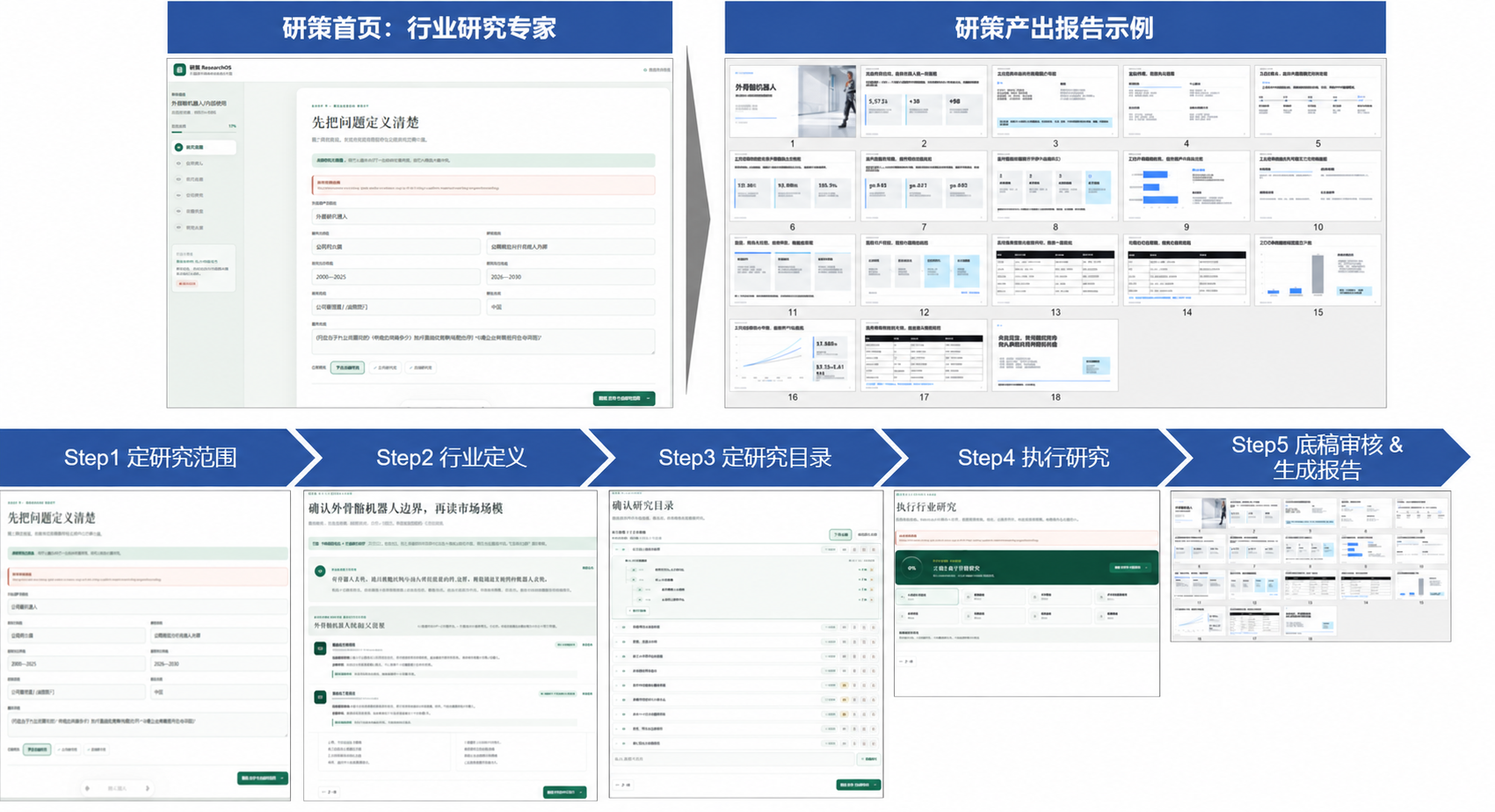Open report example slide numbered 15

pyautogui.click(x=1317, y=270)
